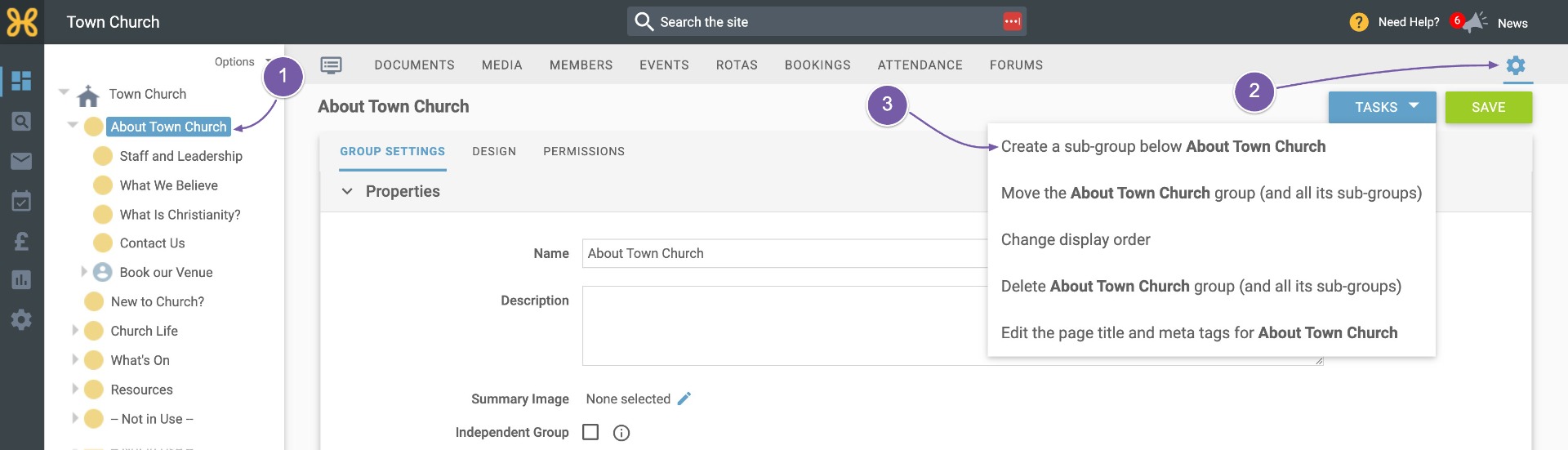The image size is (1568, 450).
Task: Open the search icon in left sidebar
Action: tap(22, 122)
